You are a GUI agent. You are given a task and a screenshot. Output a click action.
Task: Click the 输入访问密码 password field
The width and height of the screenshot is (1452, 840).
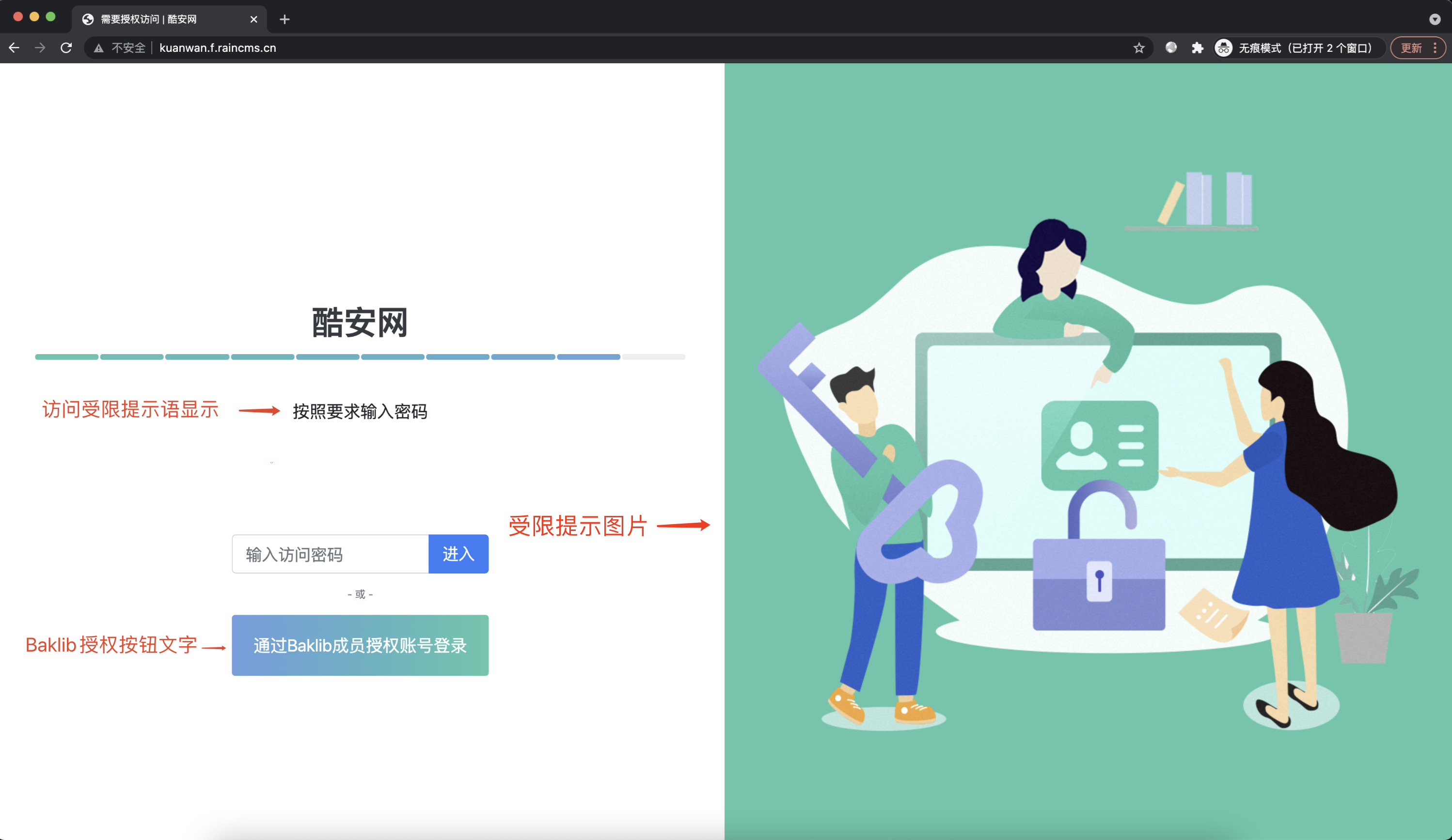pos(330,554)
